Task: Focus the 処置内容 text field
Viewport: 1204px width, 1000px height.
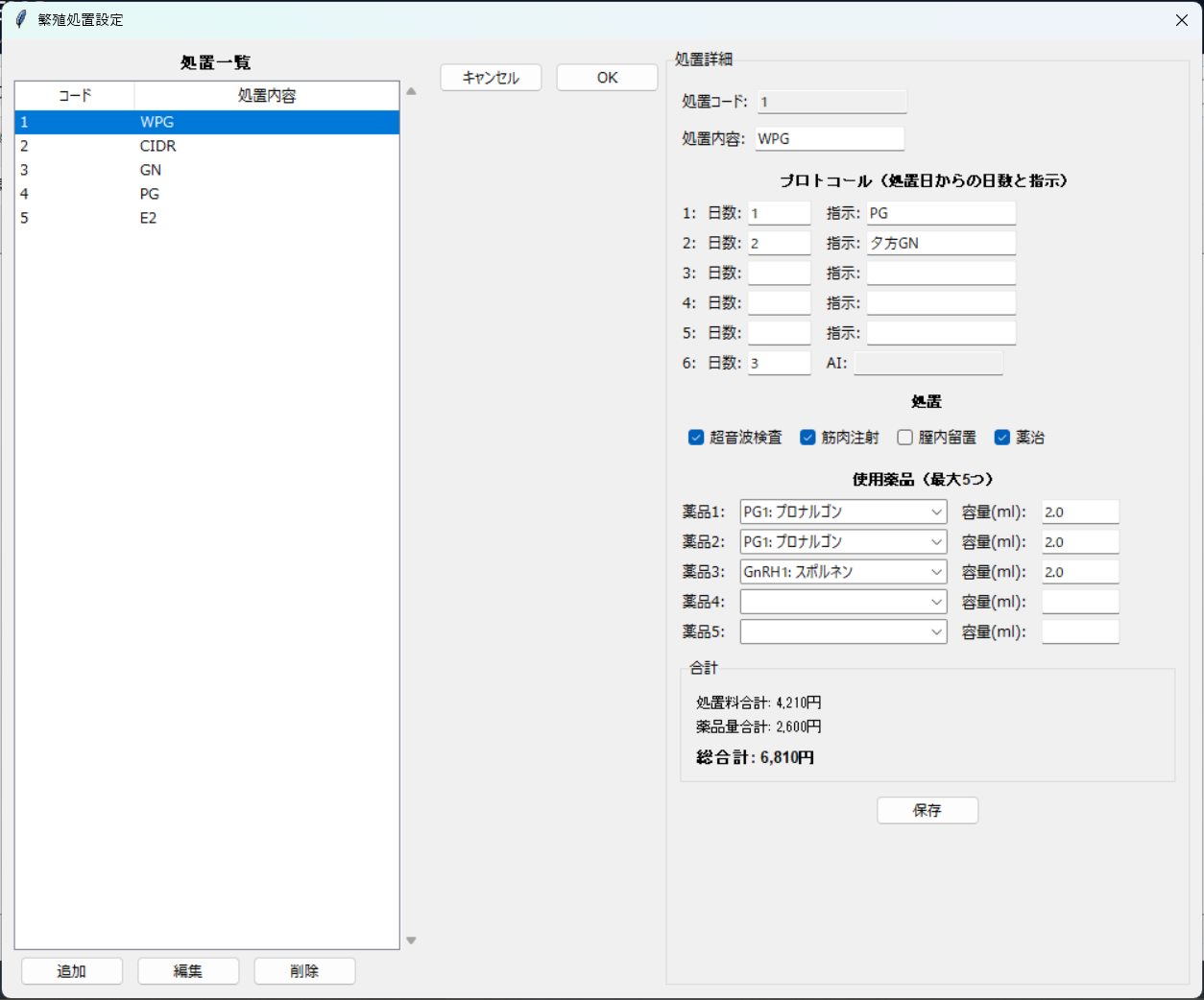Action: [830, 139]
